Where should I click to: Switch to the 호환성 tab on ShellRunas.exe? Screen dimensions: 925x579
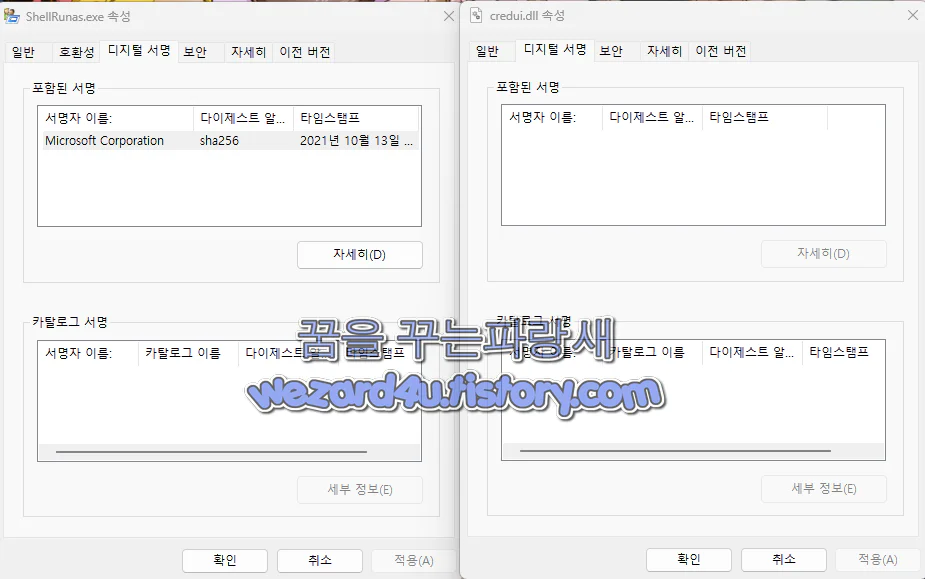point(76,51)
